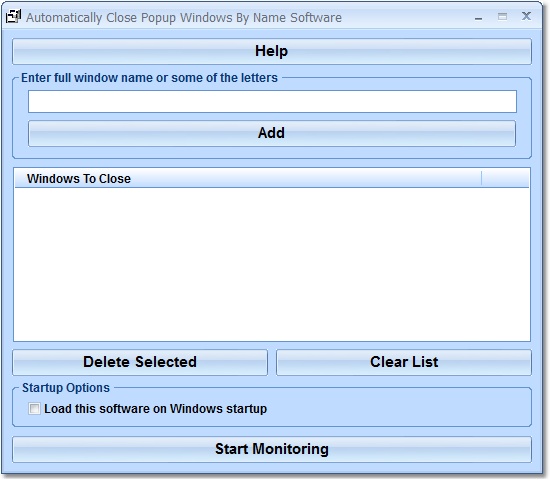Enable the load on Windows startup checkbox
550x481 pixels.
click(34, 409)
